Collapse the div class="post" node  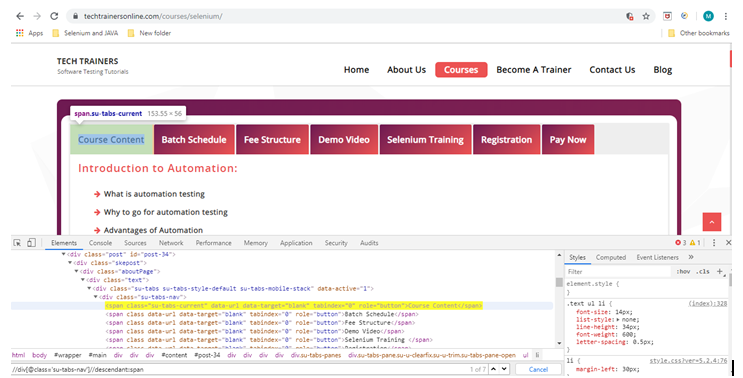click(x=63, y=254)
